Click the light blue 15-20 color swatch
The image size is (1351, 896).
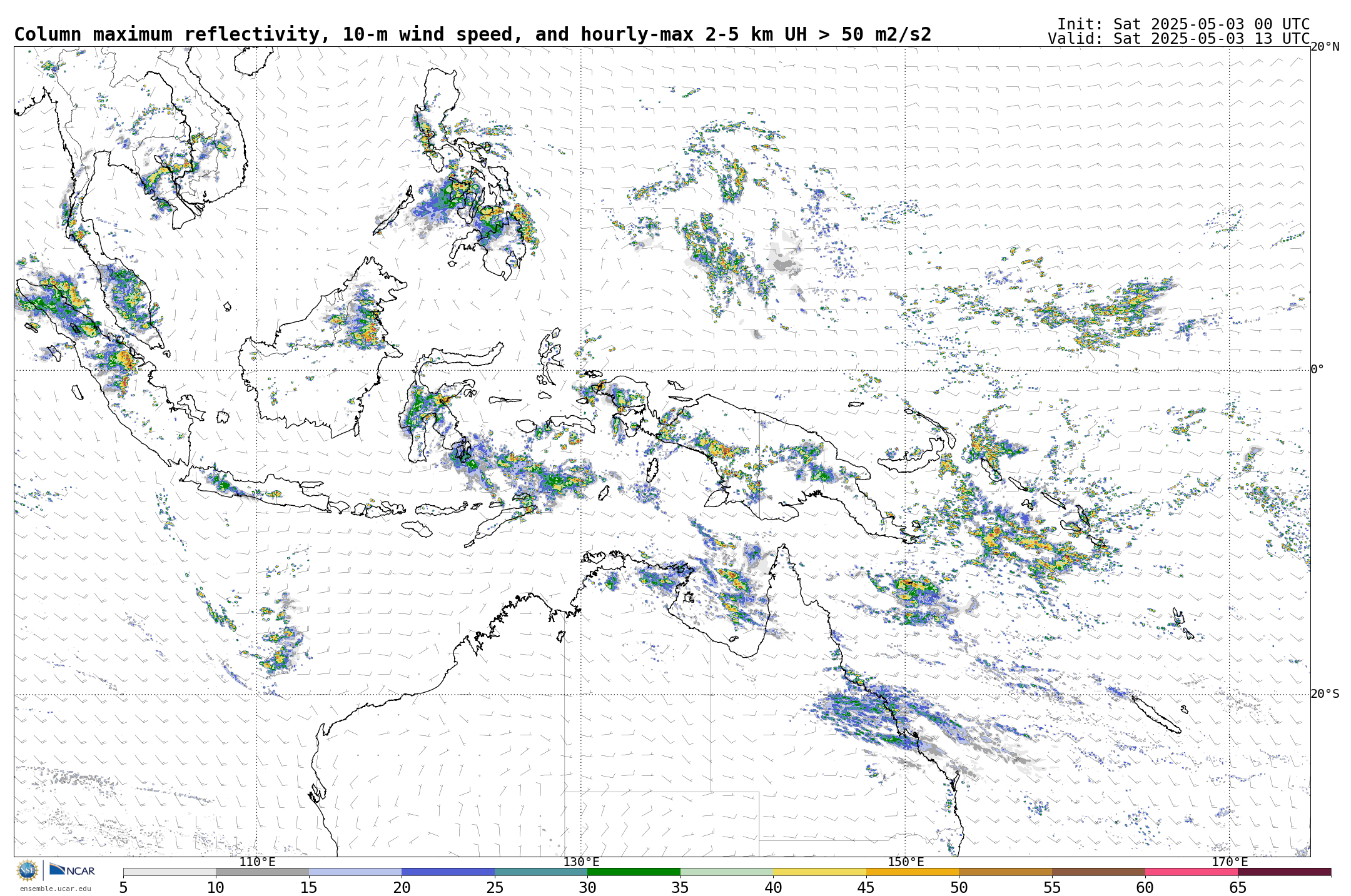355,872
